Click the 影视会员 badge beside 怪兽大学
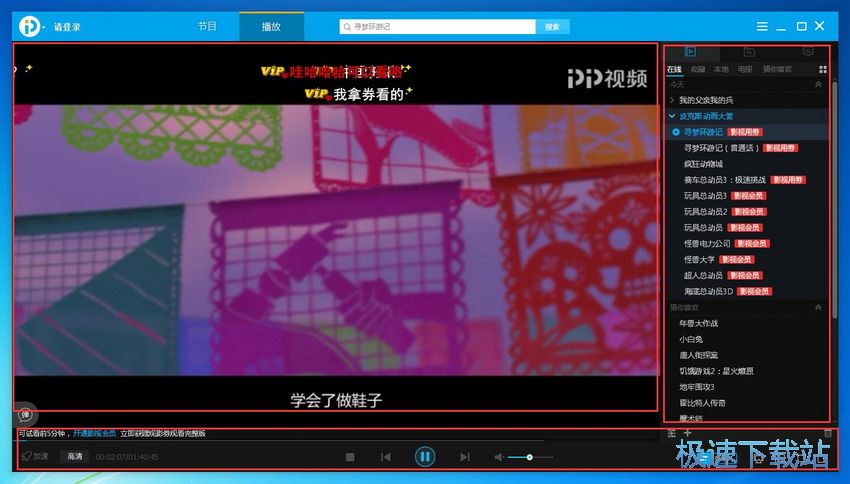The image size is (850, 484). pos(737,260)
